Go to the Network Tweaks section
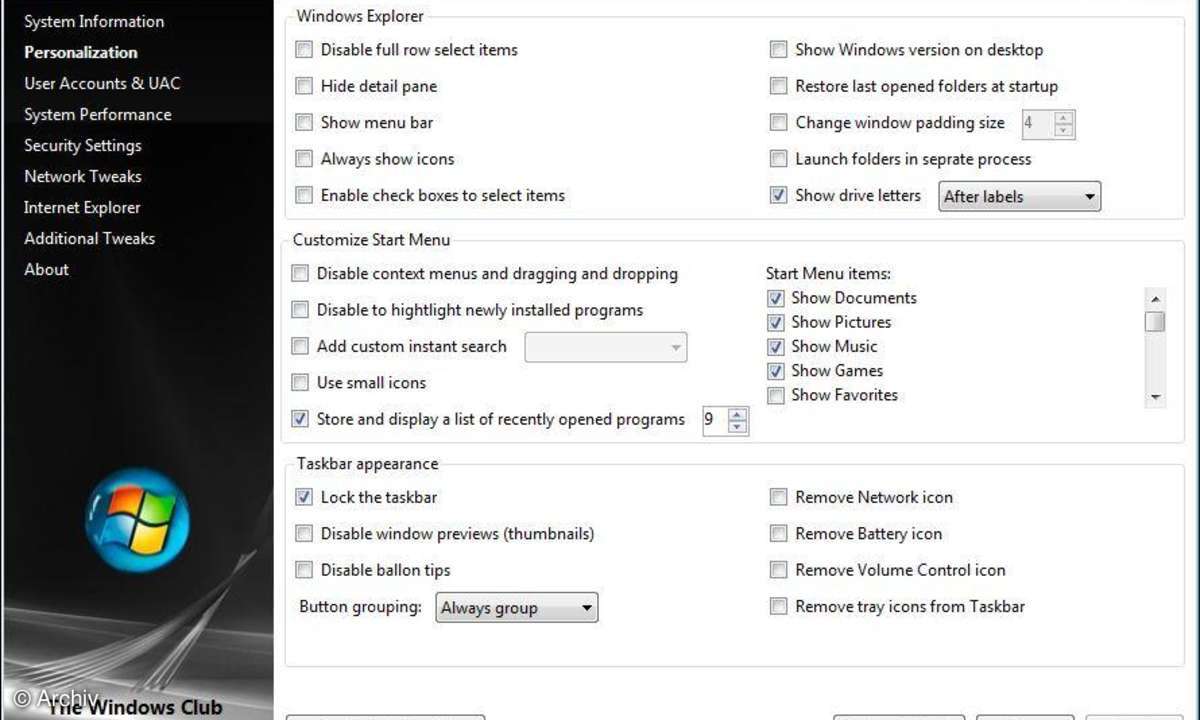This screenshot has width=1200, height=720. pos(83,176)
